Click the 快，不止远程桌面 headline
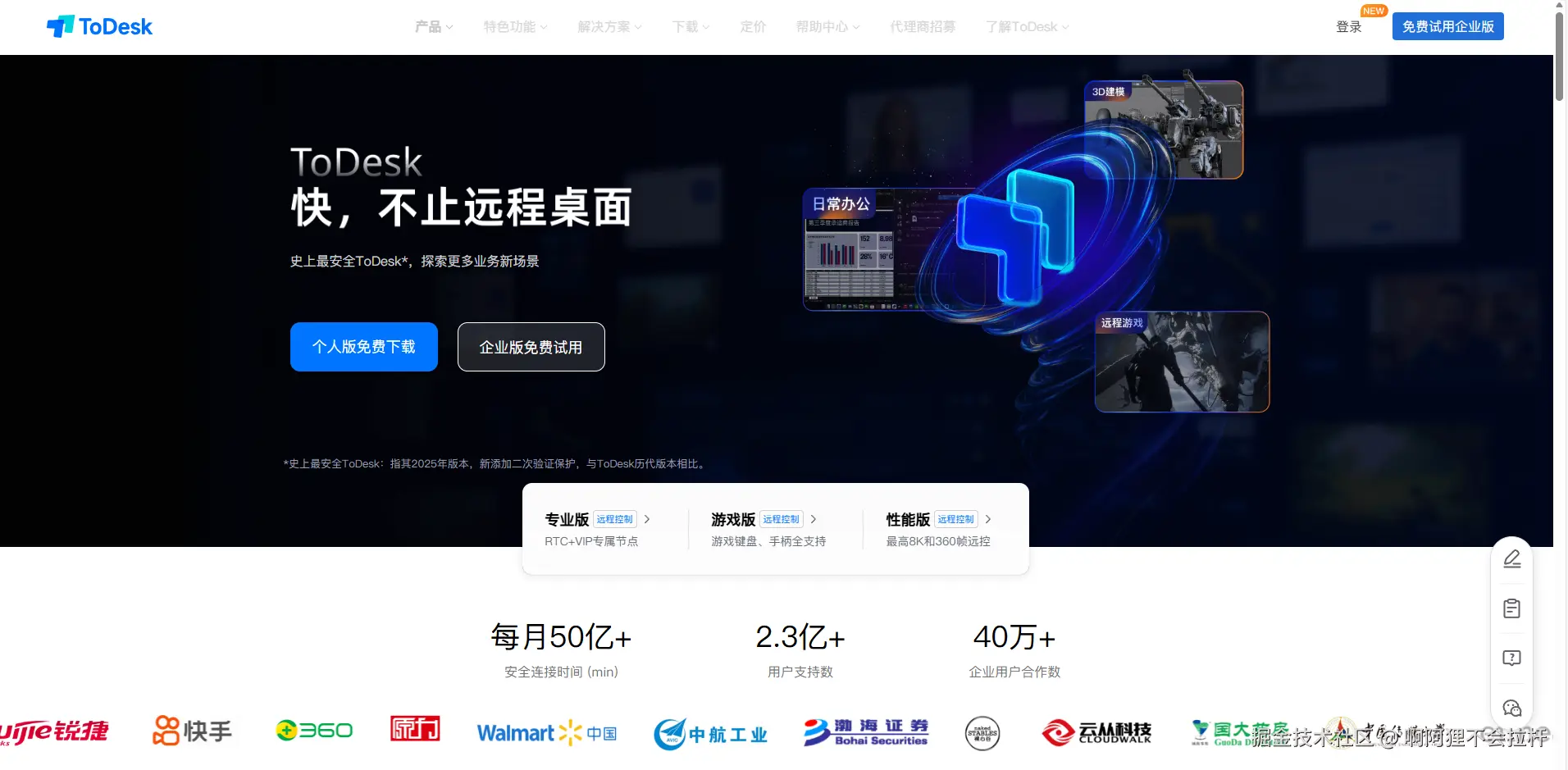This screenshot has width=1568, height=770. tap(462, 207)
